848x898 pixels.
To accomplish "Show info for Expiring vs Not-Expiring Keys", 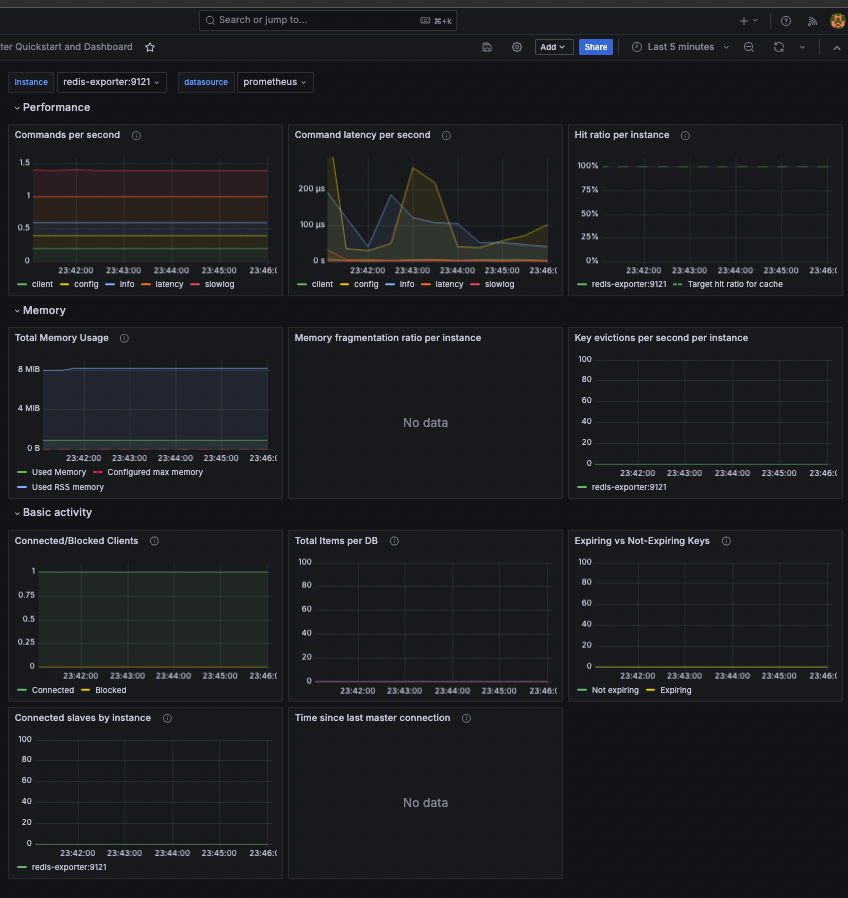I will tap(726, 541).
